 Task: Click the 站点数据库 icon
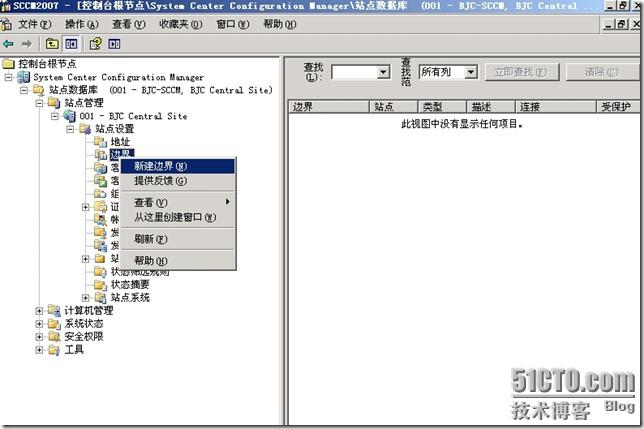tap(39, 90)
